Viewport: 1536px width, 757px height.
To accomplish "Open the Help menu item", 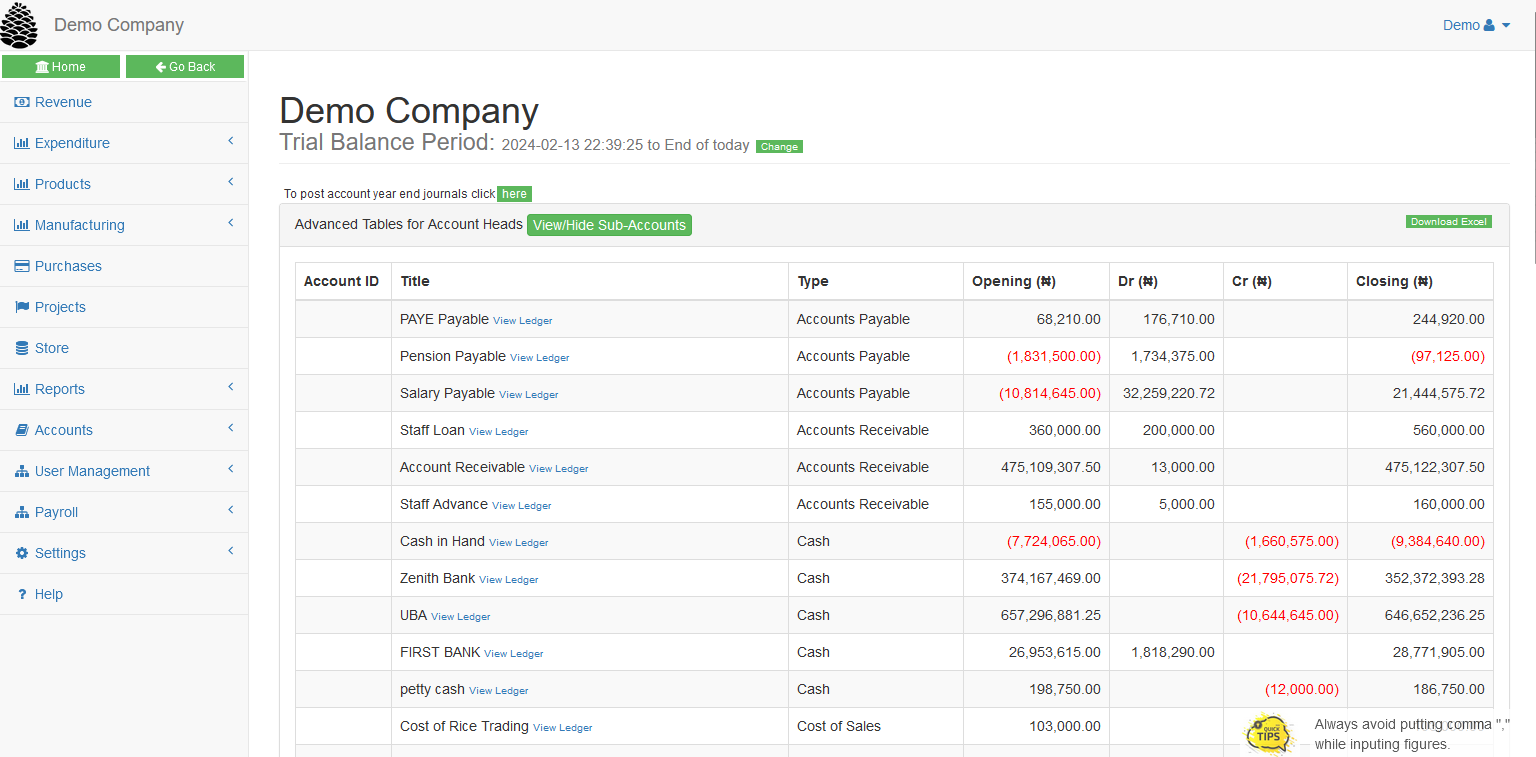I will [x=124, y=594].
